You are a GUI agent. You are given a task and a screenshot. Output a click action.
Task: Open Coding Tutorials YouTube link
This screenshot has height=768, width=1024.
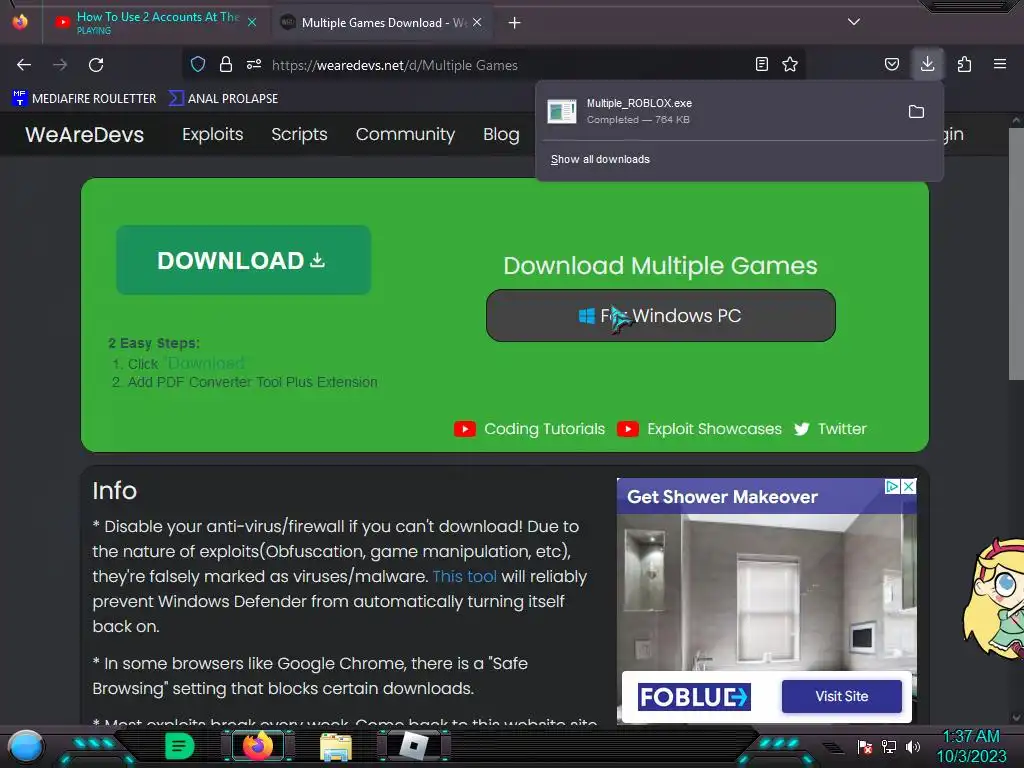530,429
